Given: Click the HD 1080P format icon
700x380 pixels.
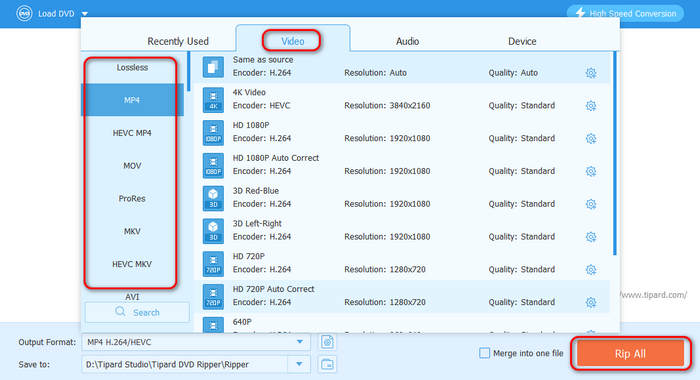Looking at the screenshot, I should pyautogui.click(x=213, y=133).
